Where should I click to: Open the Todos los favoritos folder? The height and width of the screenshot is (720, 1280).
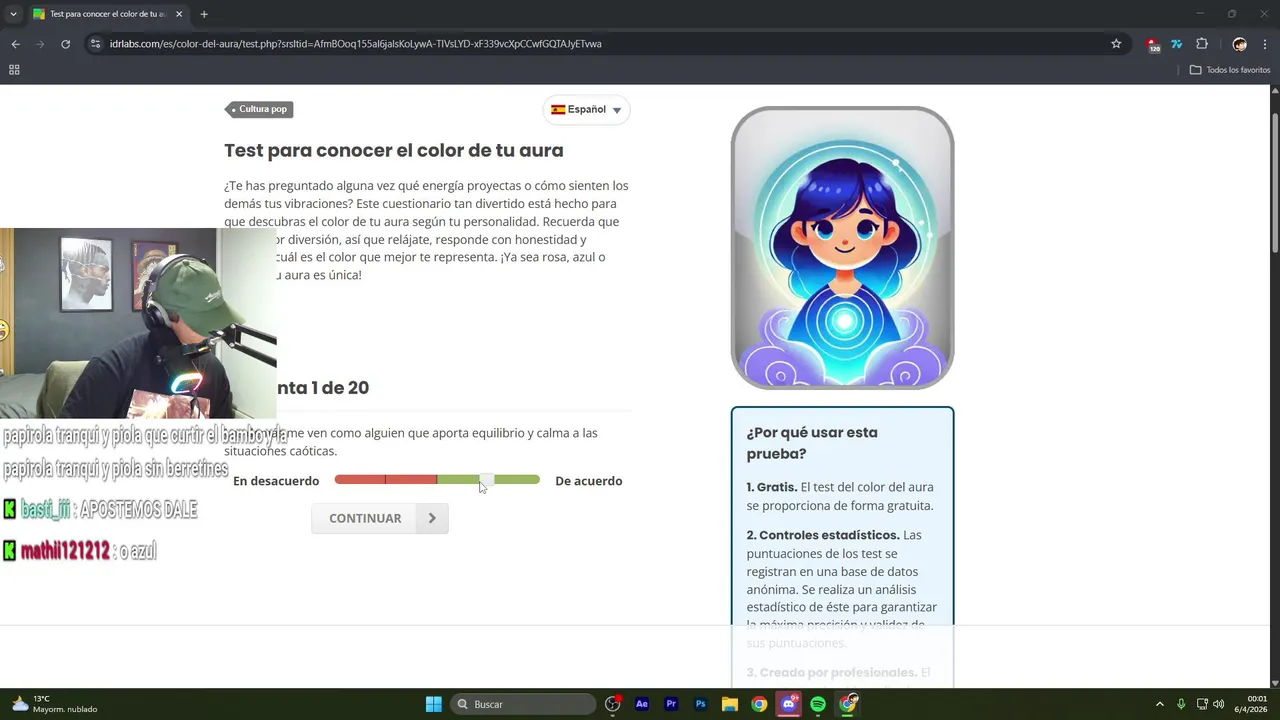(x=1230, y=70)
